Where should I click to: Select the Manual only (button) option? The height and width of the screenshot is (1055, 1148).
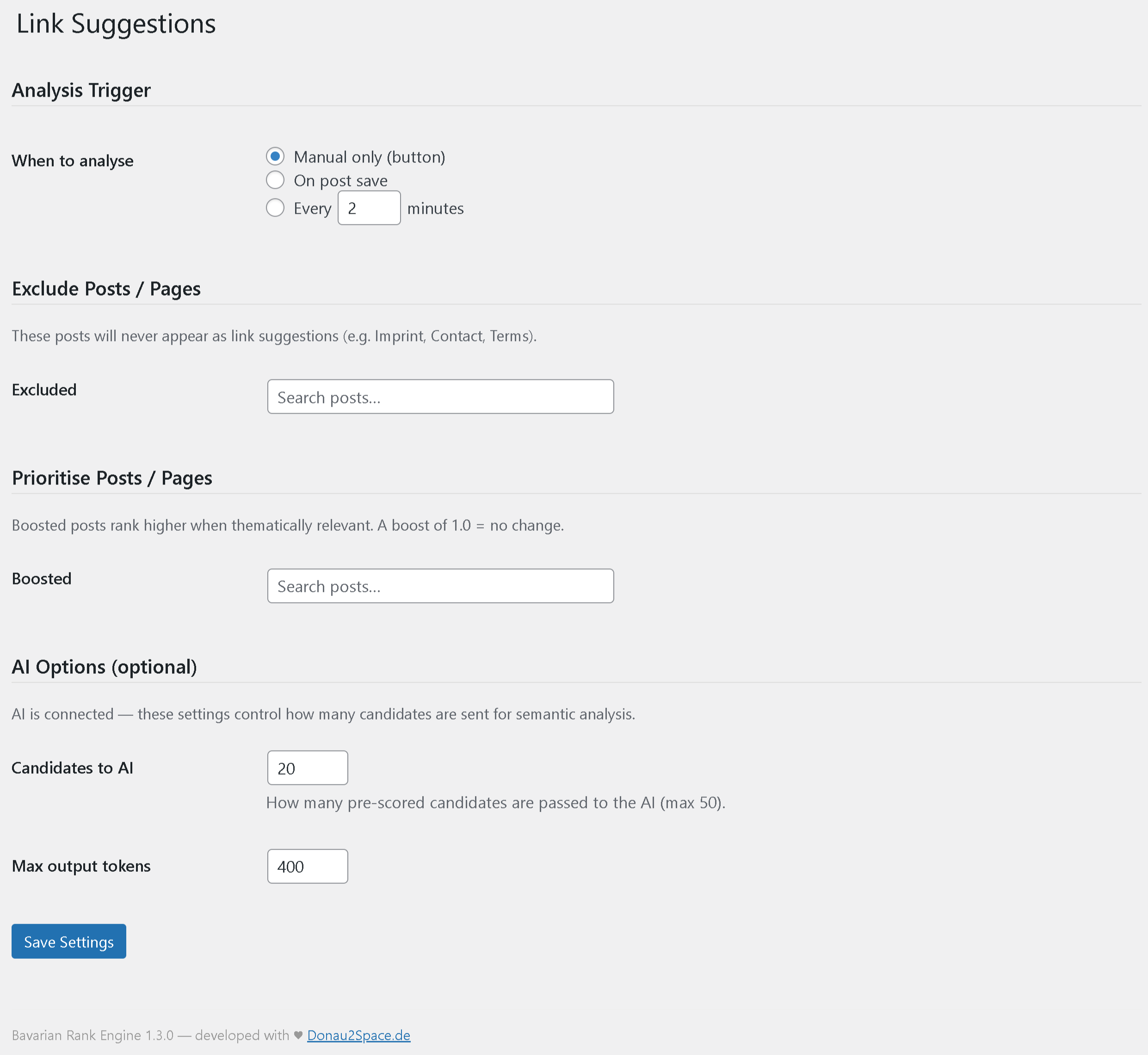coord(275,156)
